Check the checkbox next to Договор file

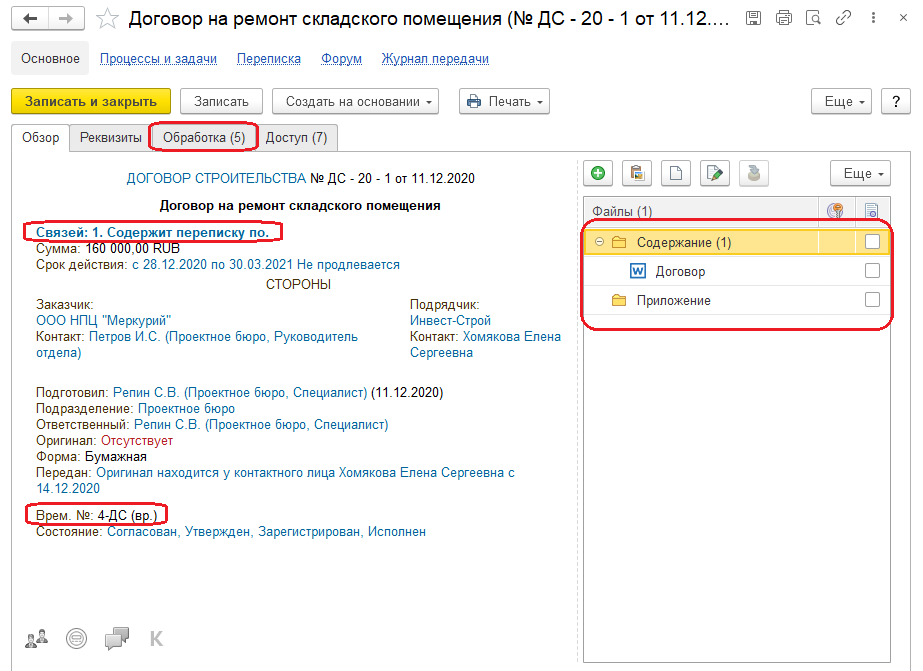click(873, 270)
